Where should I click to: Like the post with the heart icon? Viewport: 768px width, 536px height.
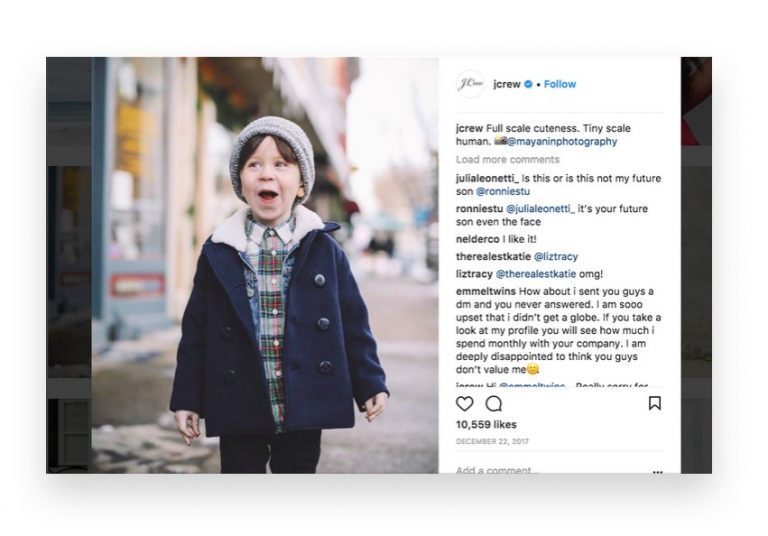click(465, 404)
